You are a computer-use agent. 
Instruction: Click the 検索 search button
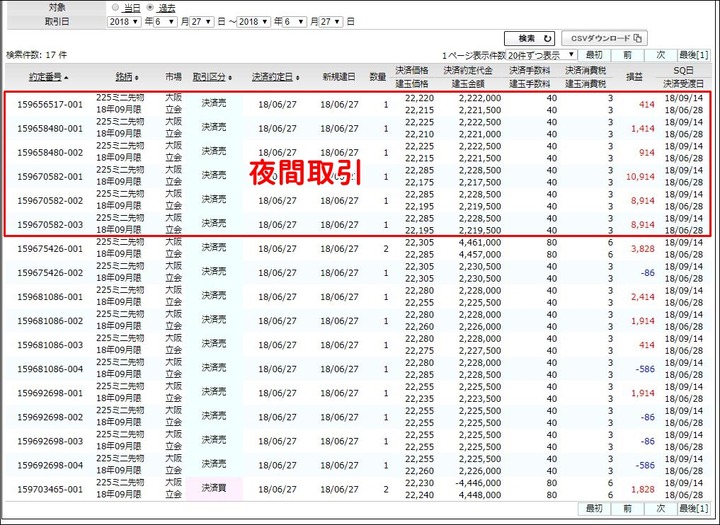coord(529,39)
